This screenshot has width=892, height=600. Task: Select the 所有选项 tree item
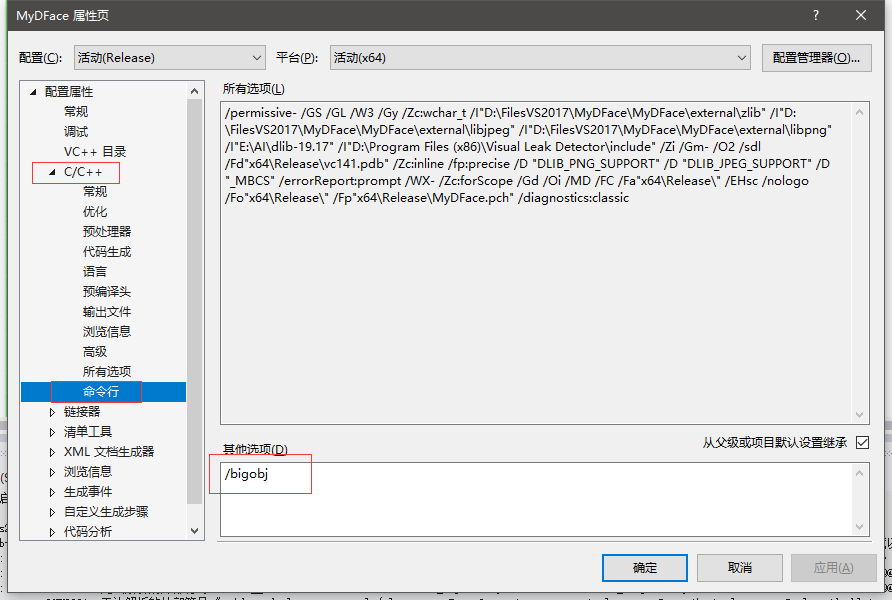[x=107, y=371]
